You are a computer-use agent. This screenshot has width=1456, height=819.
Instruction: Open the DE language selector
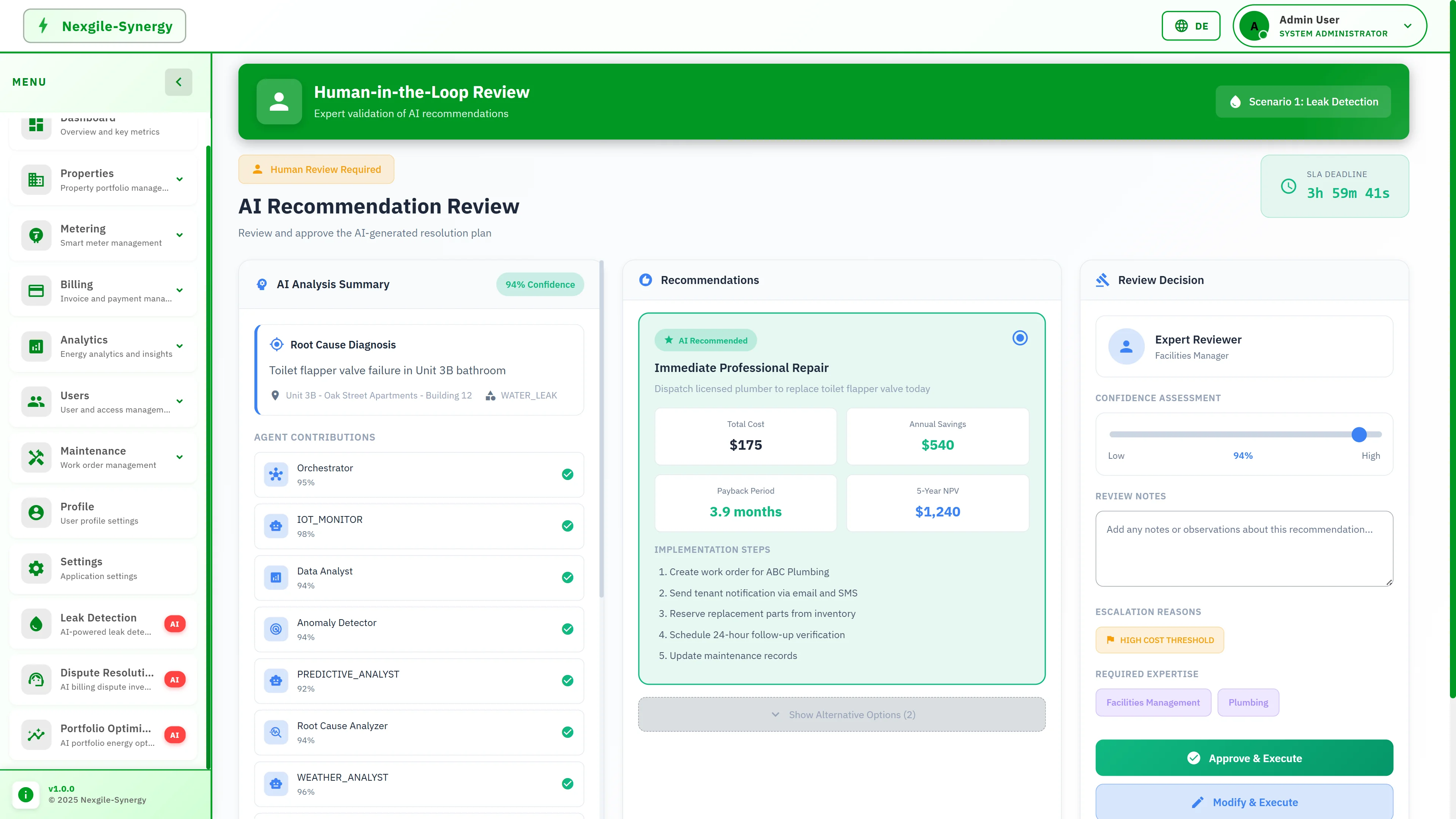click(1190, 25)
